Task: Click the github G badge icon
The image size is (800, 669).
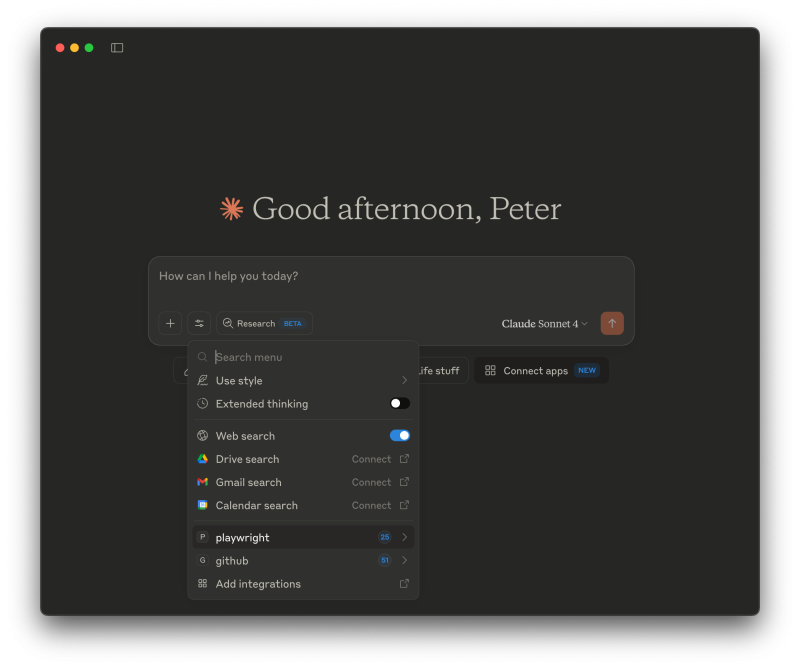Action: pos(203,560)
